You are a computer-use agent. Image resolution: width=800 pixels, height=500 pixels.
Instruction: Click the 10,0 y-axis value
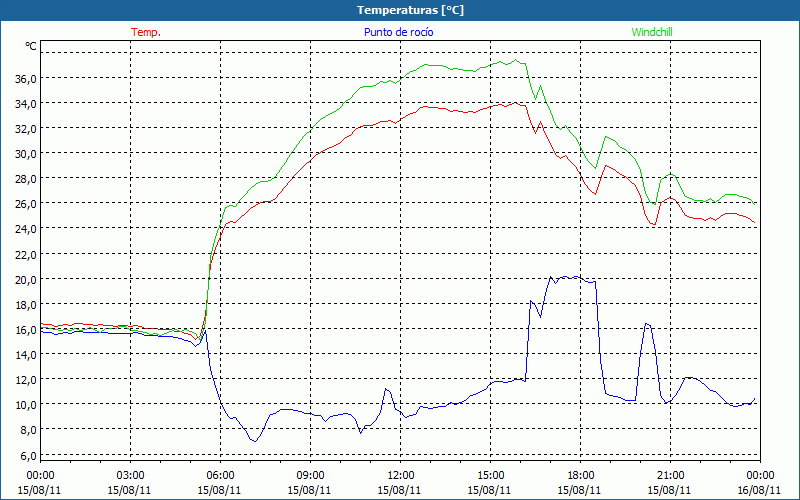pyautogui.click(x=26, y=405)
